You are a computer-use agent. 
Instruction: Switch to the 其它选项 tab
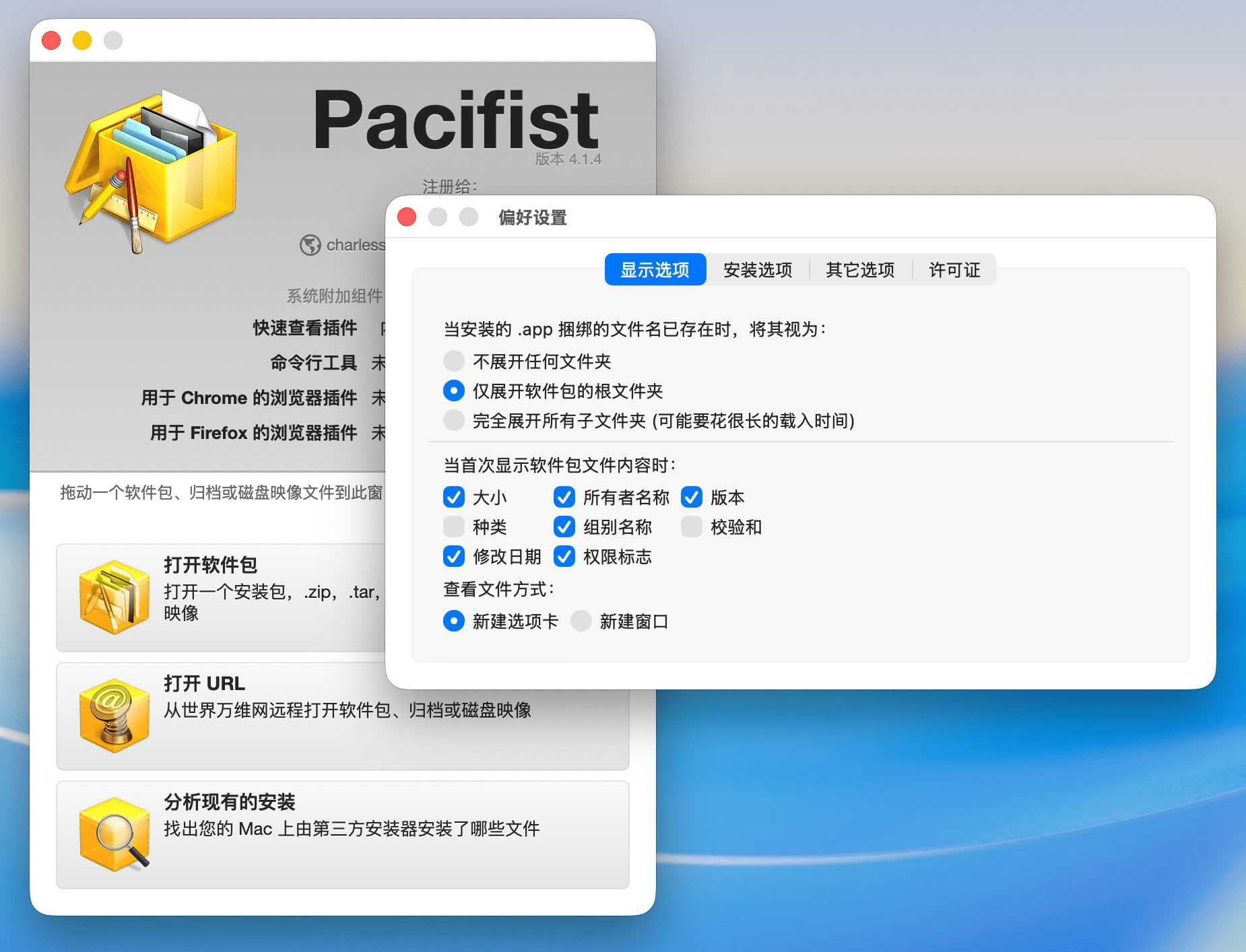pyautogui.click(x=860, y=270)
